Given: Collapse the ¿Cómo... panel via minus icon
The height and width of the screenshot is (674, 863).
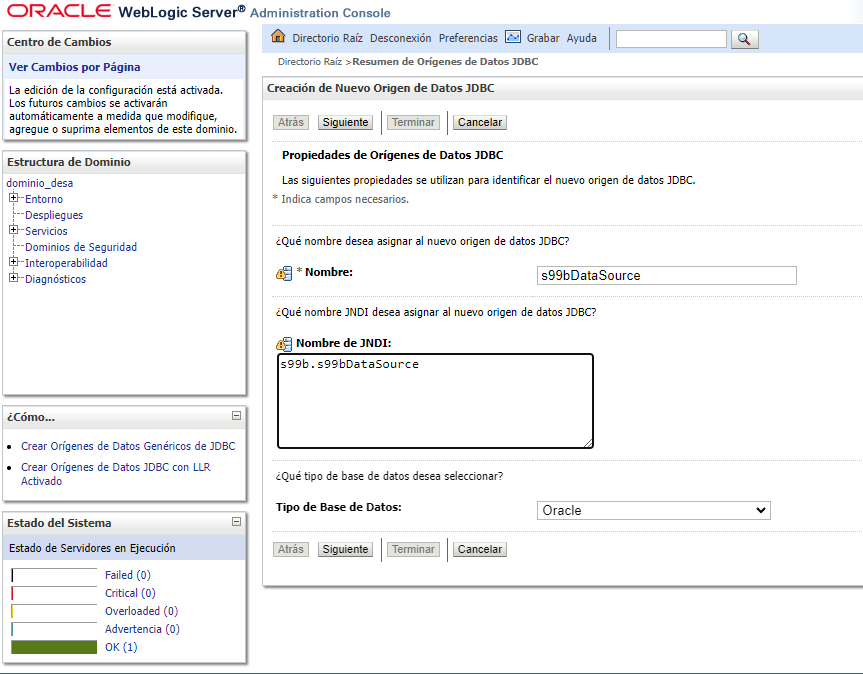Looking at the screenshot, I should tap(237, 416).
